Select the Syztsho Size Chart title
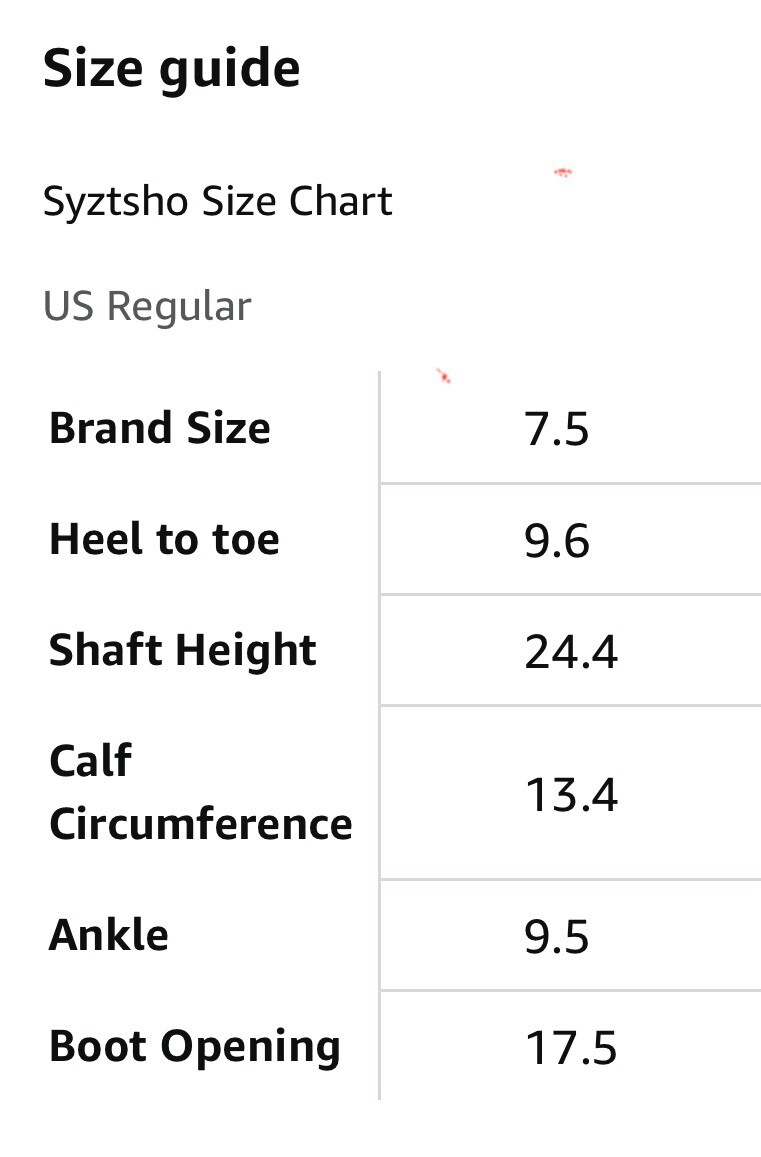Screen dimensions: 761x1157 pyautogui.click(x=217, y=202)
